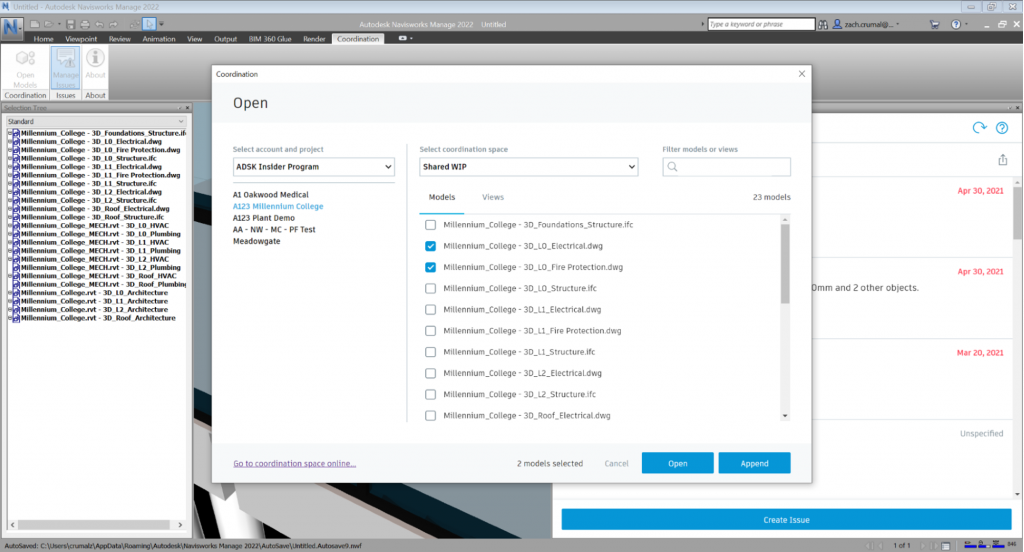Viewport: 1024px width, 552px height.
Task: Follow the Go to coordination space online link
Action: (295, 464)
